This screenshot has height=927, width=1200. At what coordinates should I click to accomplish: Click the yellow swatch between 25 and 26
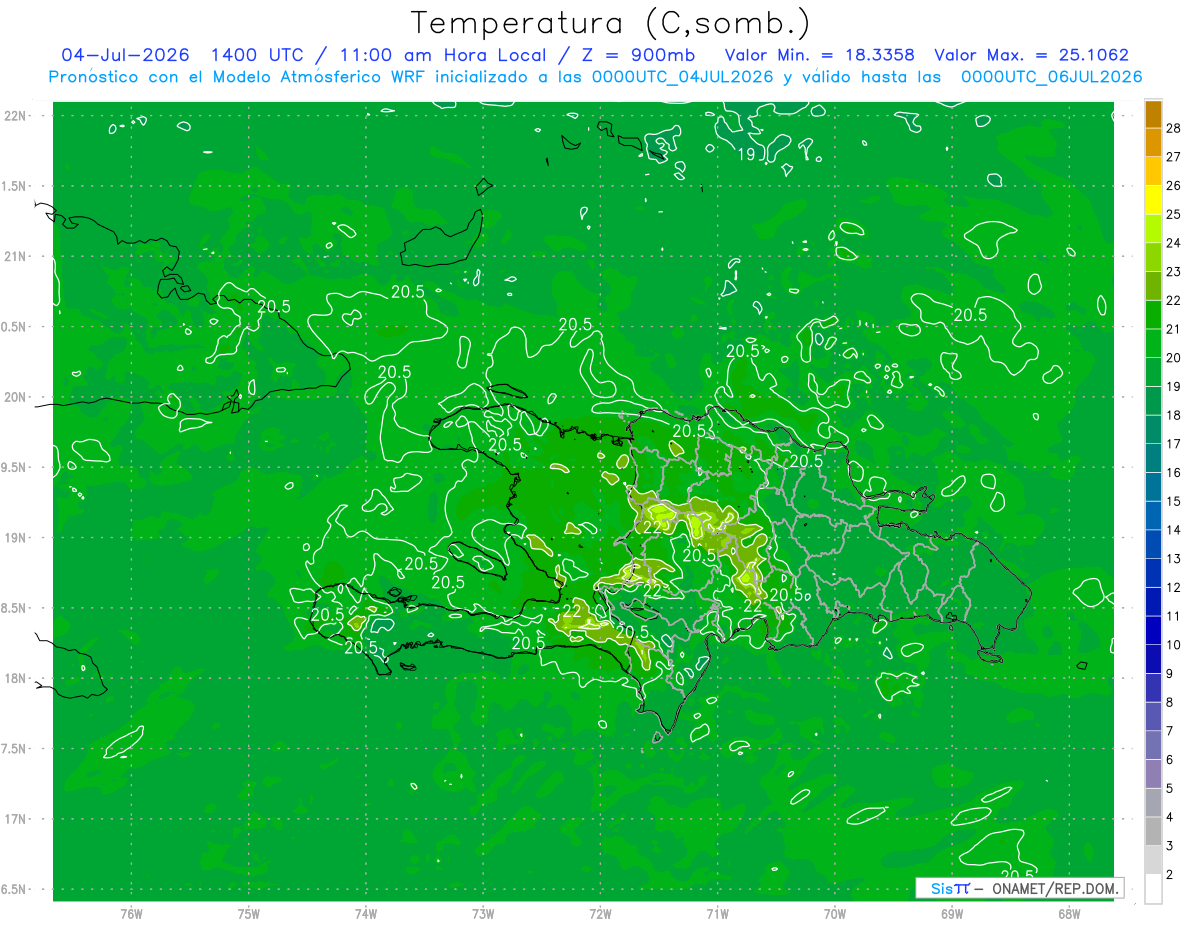tap(1153, 200)
